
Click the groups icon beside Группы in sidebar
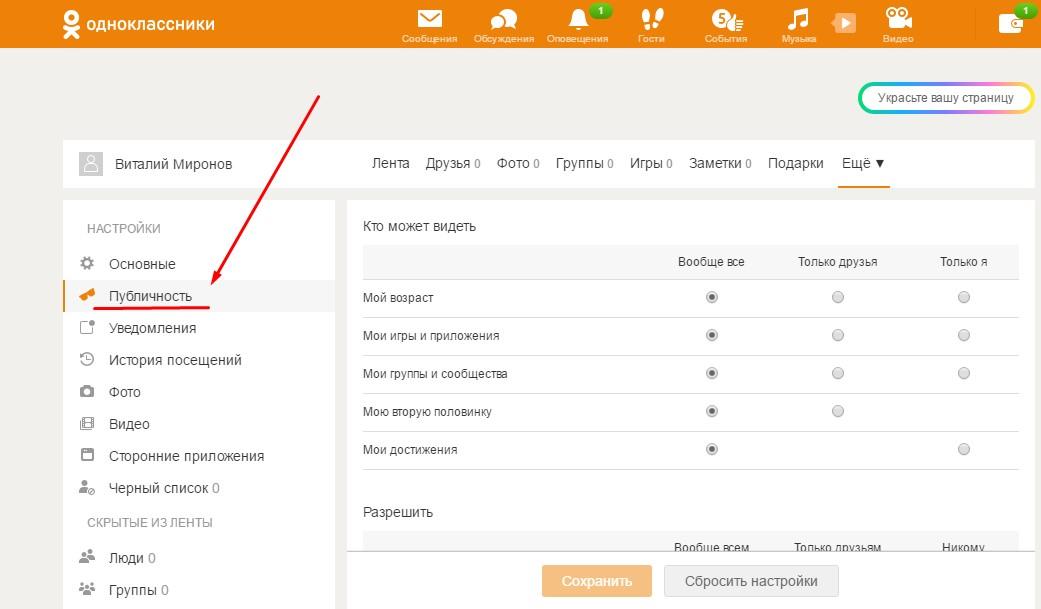click(x=87, y=588)
